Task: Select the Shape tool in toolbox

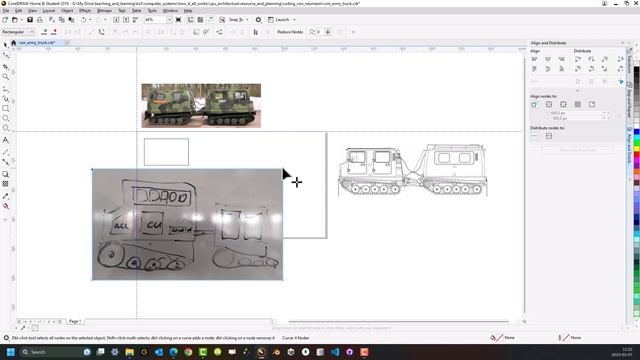Action: click(x=6, y=55)
